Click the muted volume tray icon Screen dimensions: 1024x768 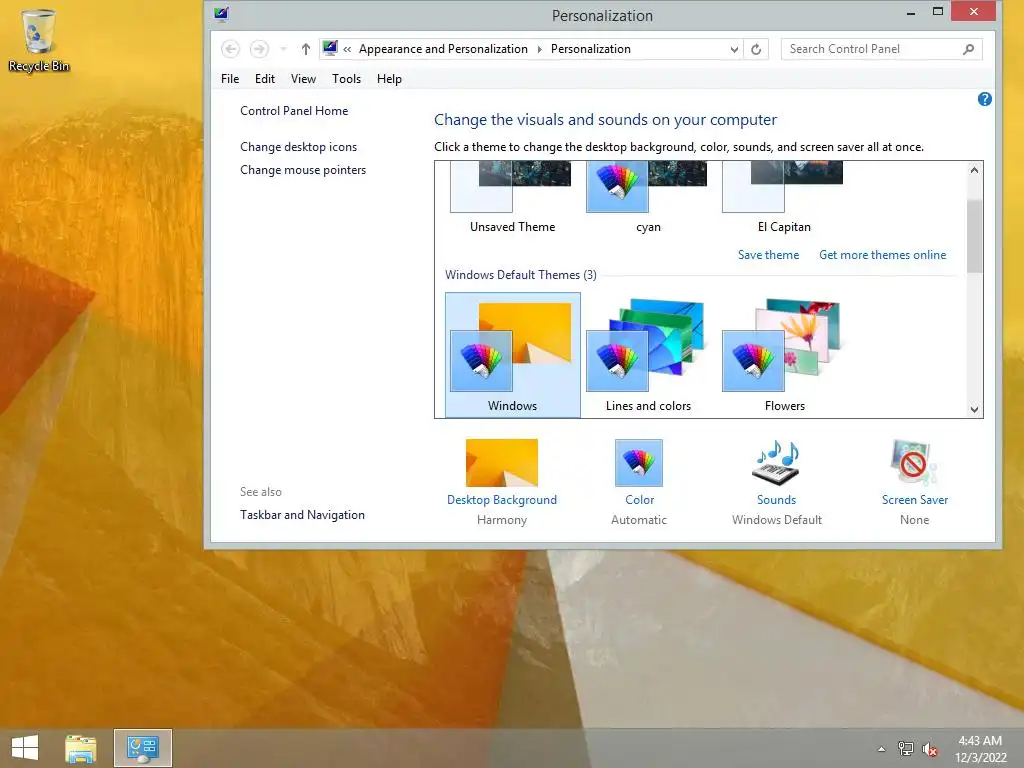pos(930,749)
